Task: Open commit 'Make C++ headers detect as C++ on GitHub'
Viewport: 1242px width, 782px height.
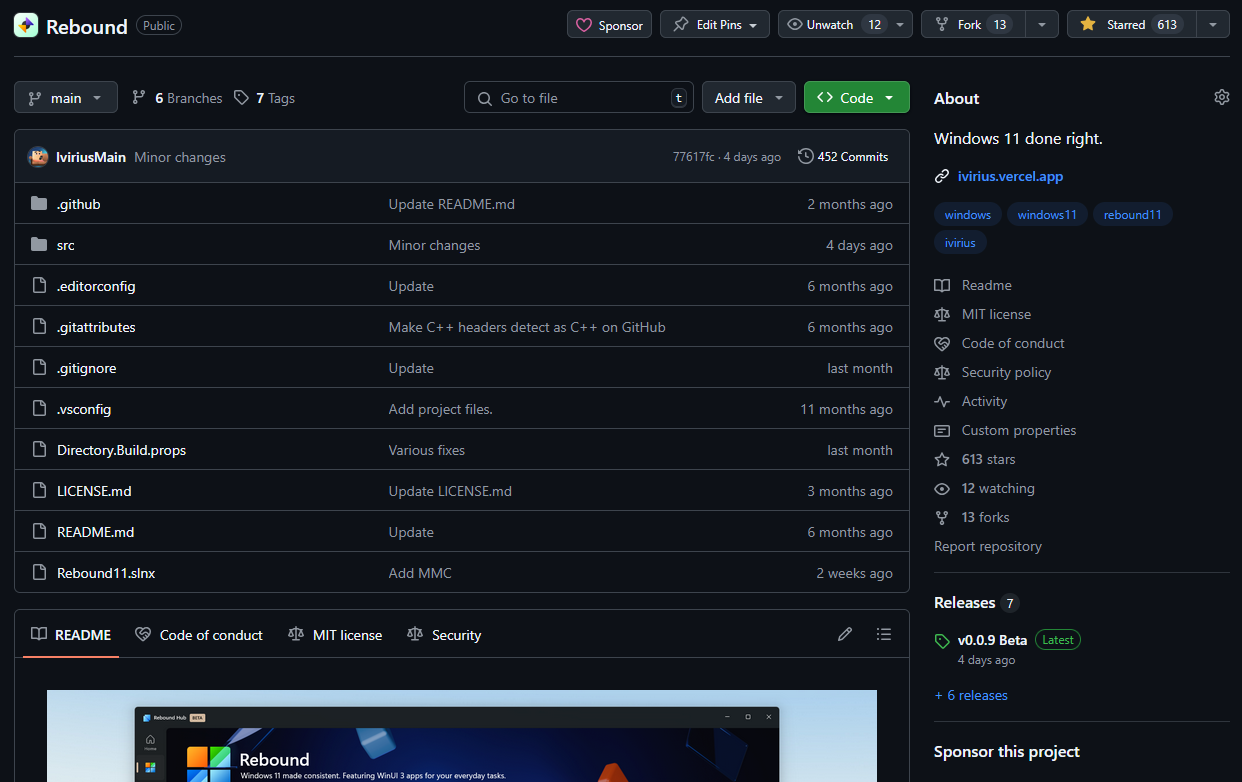Action: pos(527,327)
